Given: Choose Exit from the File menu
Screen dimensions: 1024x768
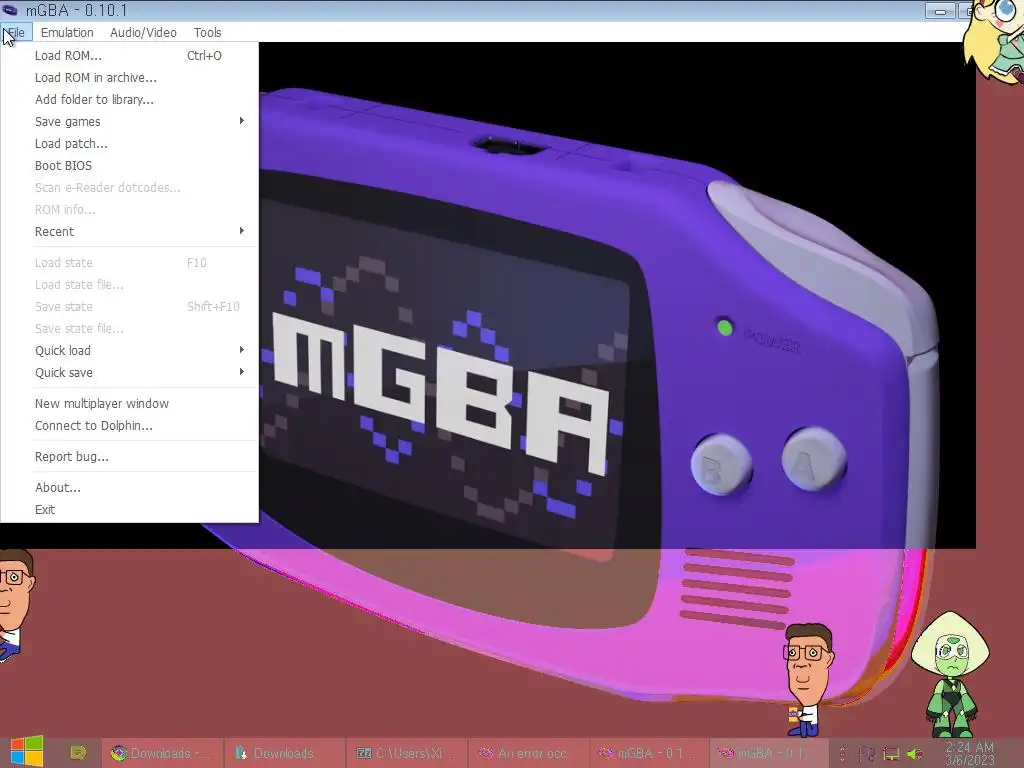Looking at the screenshot, I should pos(129,509).
